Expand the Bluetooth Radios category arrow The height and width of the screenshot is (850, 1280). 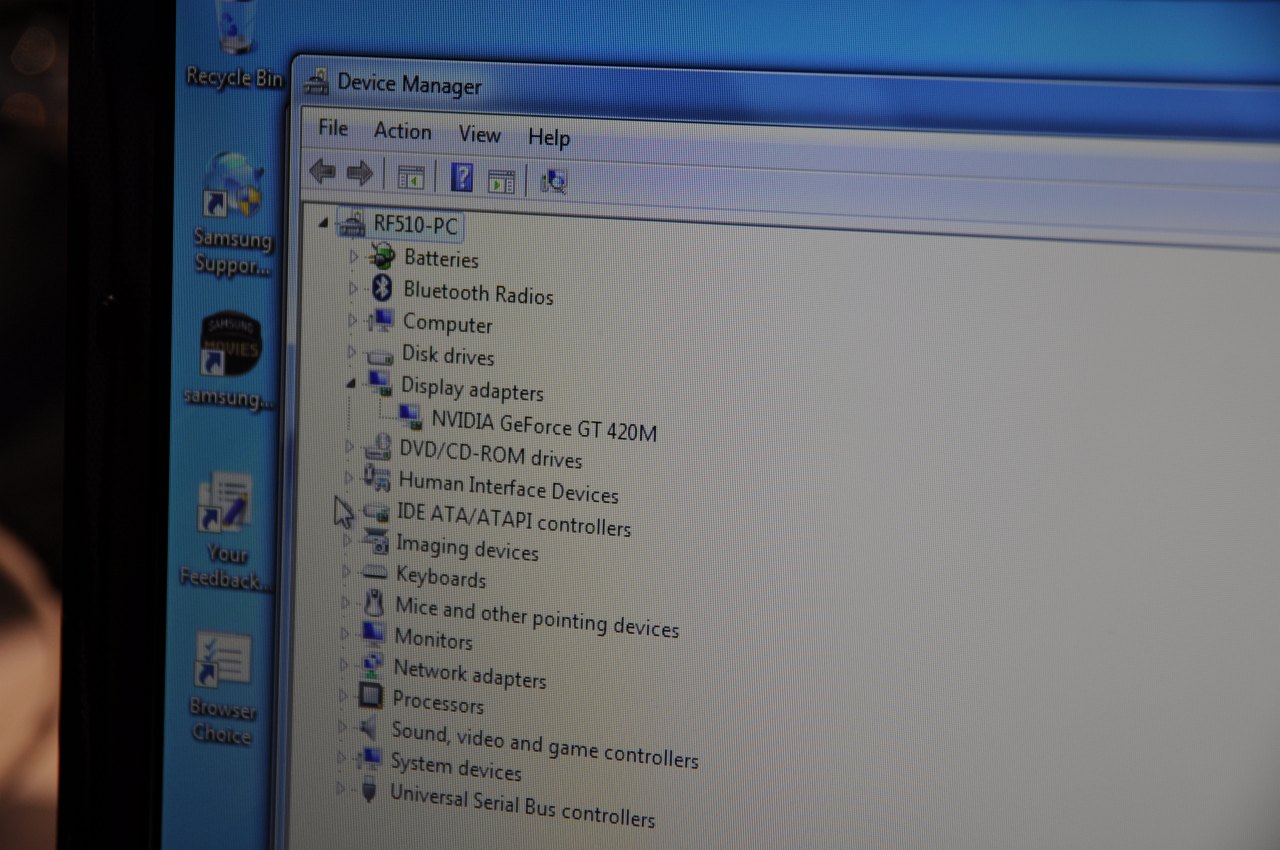coord(352,288)
